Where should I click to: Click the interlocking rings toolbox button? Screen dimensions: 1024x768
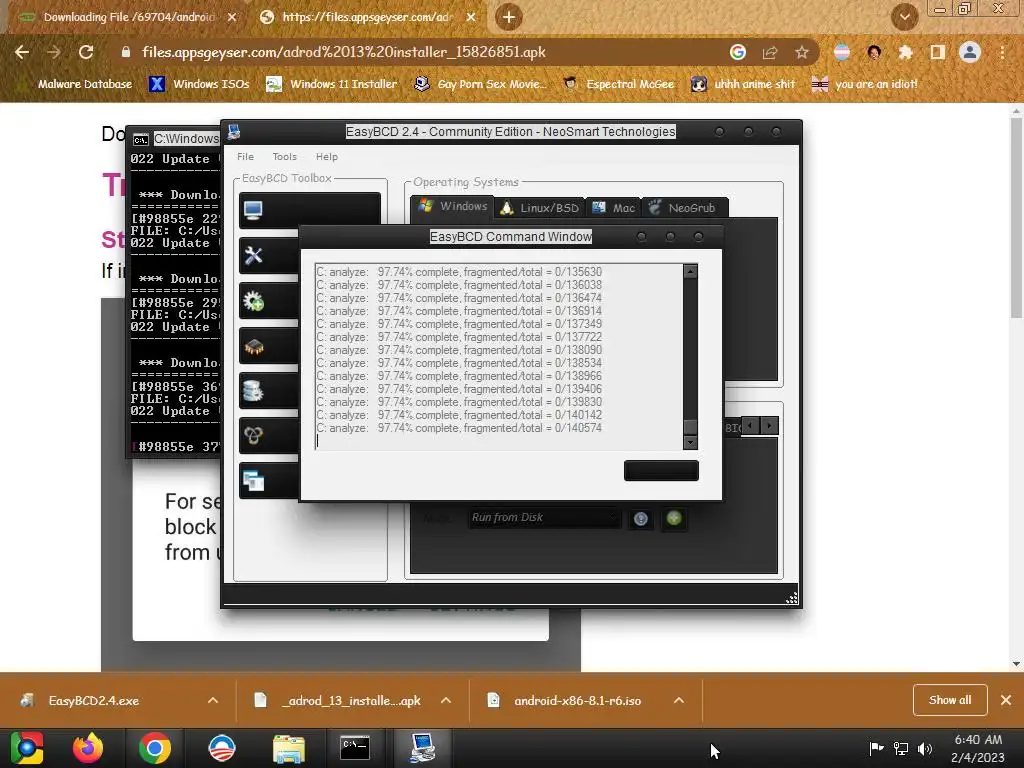point(269,436)
